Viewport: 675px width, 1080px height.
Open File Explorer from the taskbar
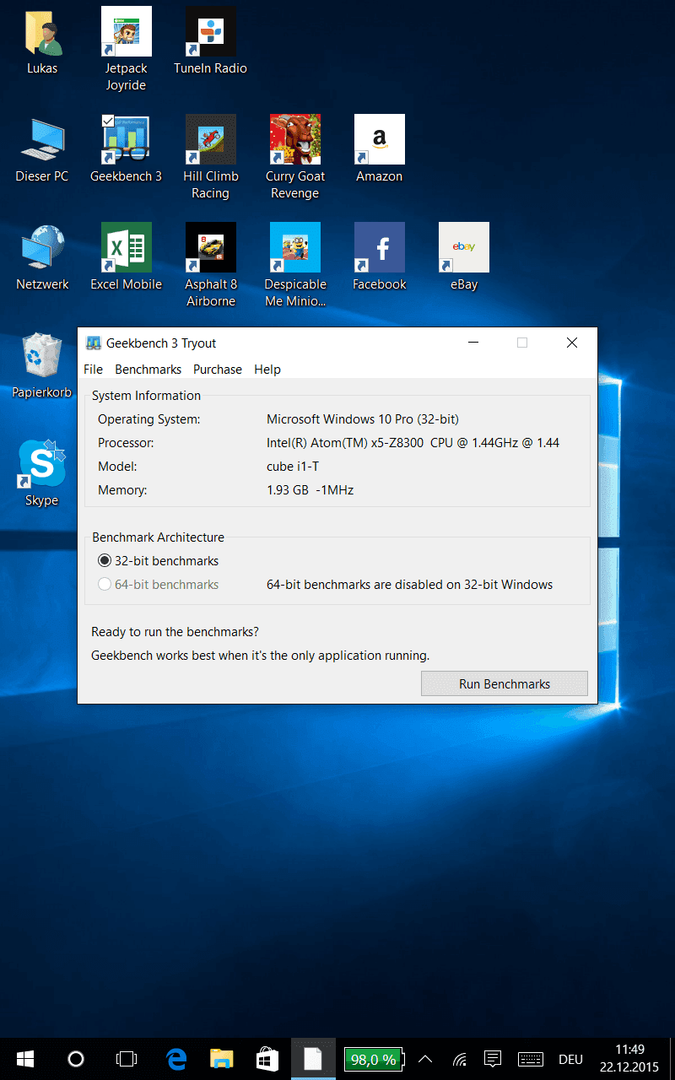click(221, 1059)
